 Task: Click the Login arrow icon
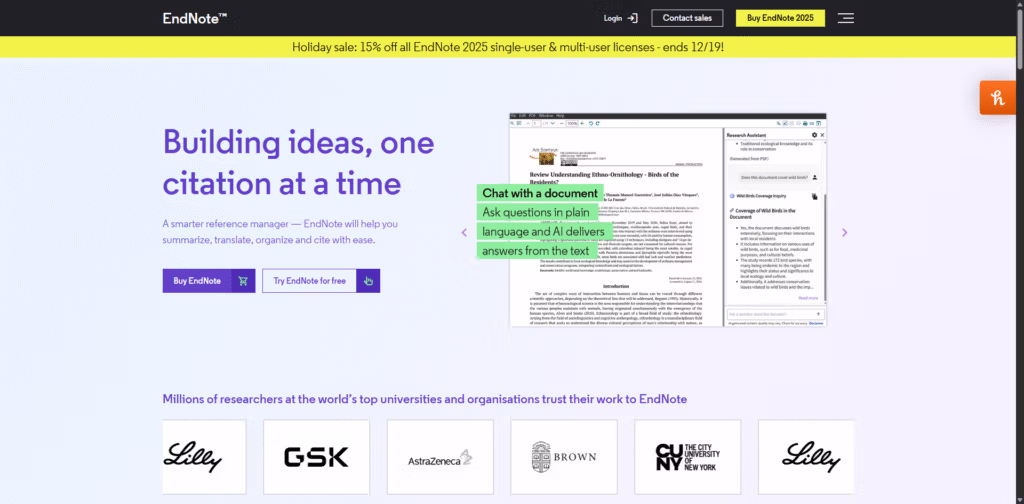pos(632,18)
